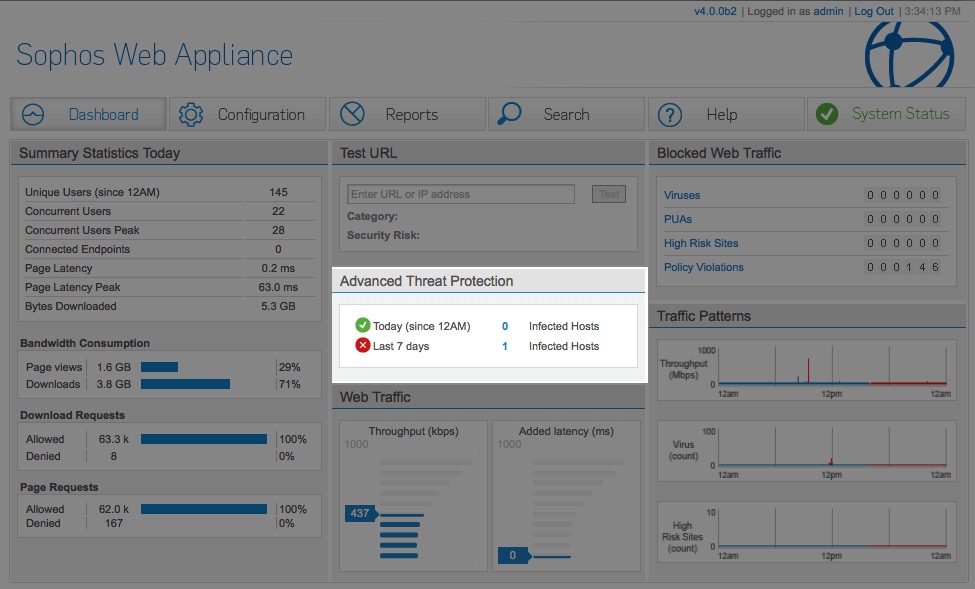Open the Policy Violations link

point(703,267)
